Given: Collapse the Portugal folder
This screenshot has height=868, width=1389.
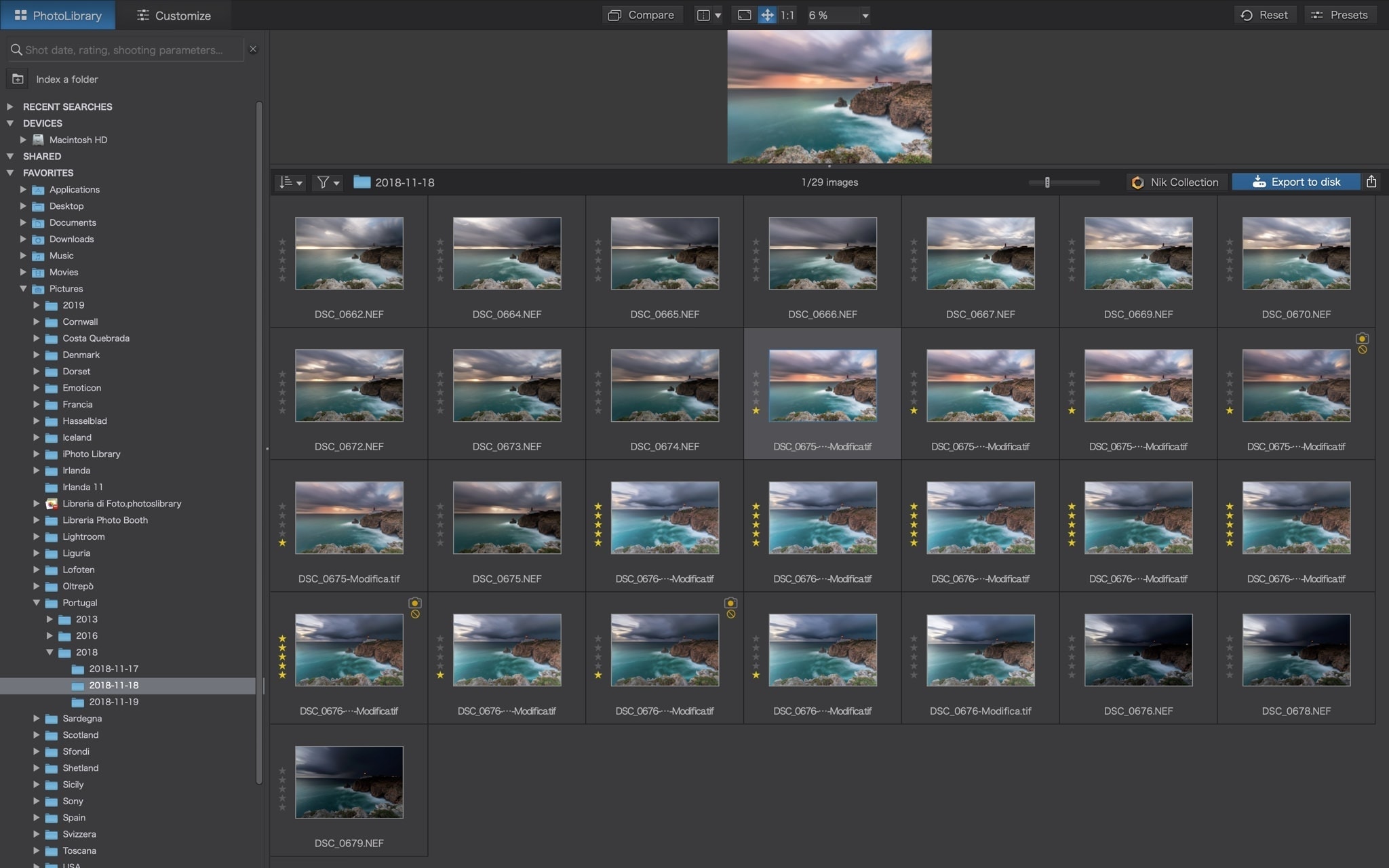Looking at the screenshot, I should [37, 602].
